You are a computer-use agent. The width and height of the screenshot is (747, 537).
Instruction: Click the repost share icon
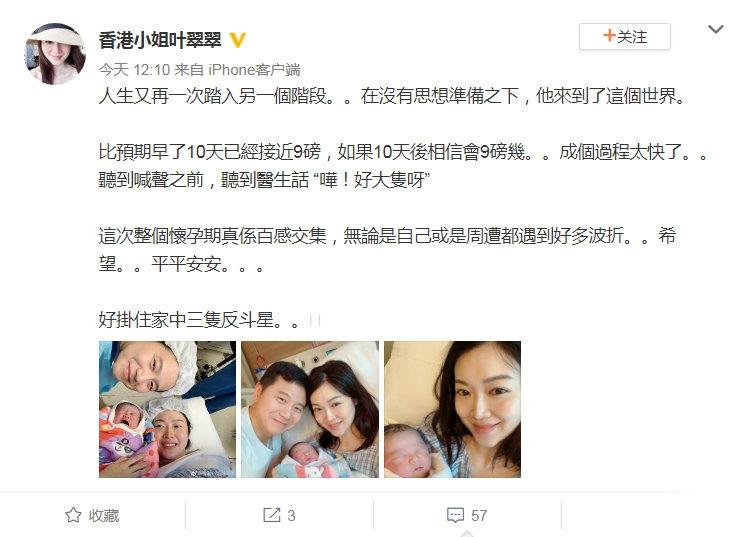coord(272,515)
